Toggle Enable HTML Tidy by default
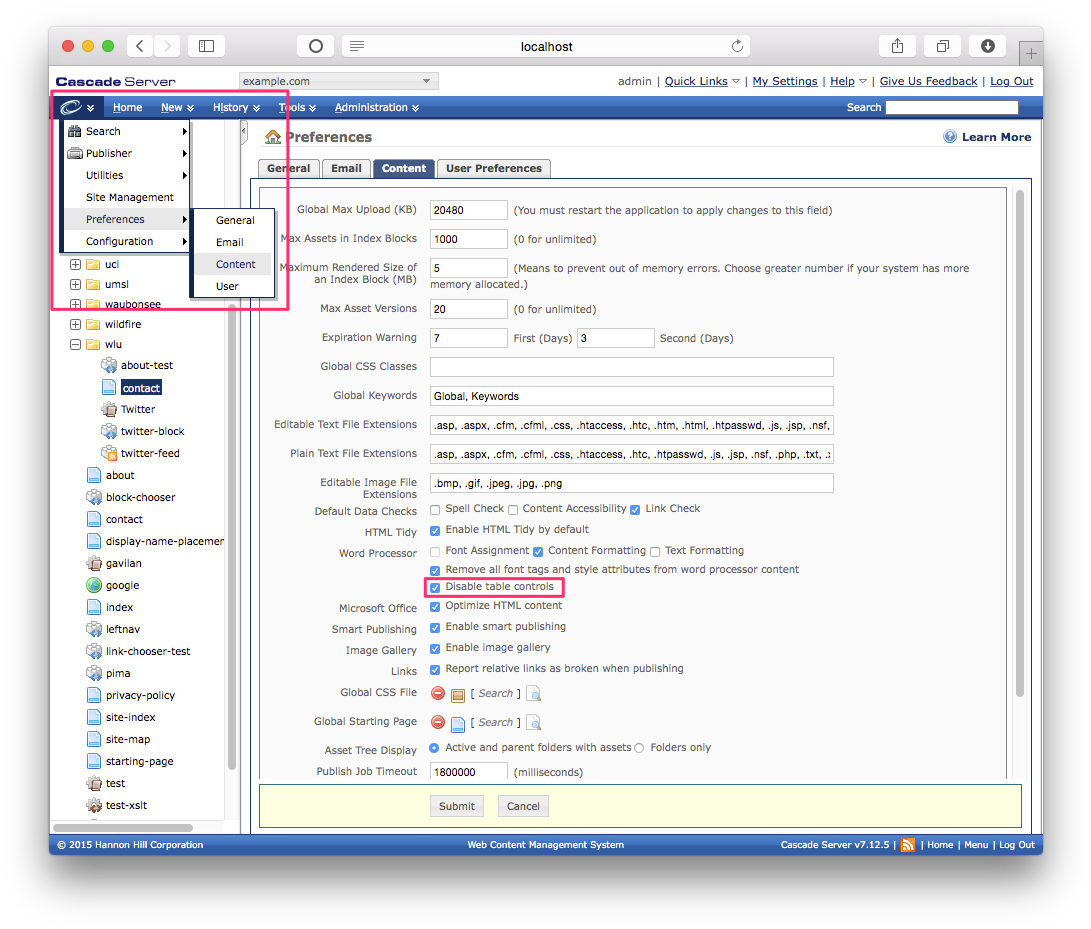The image size is (1091, 929). (435, 530)
